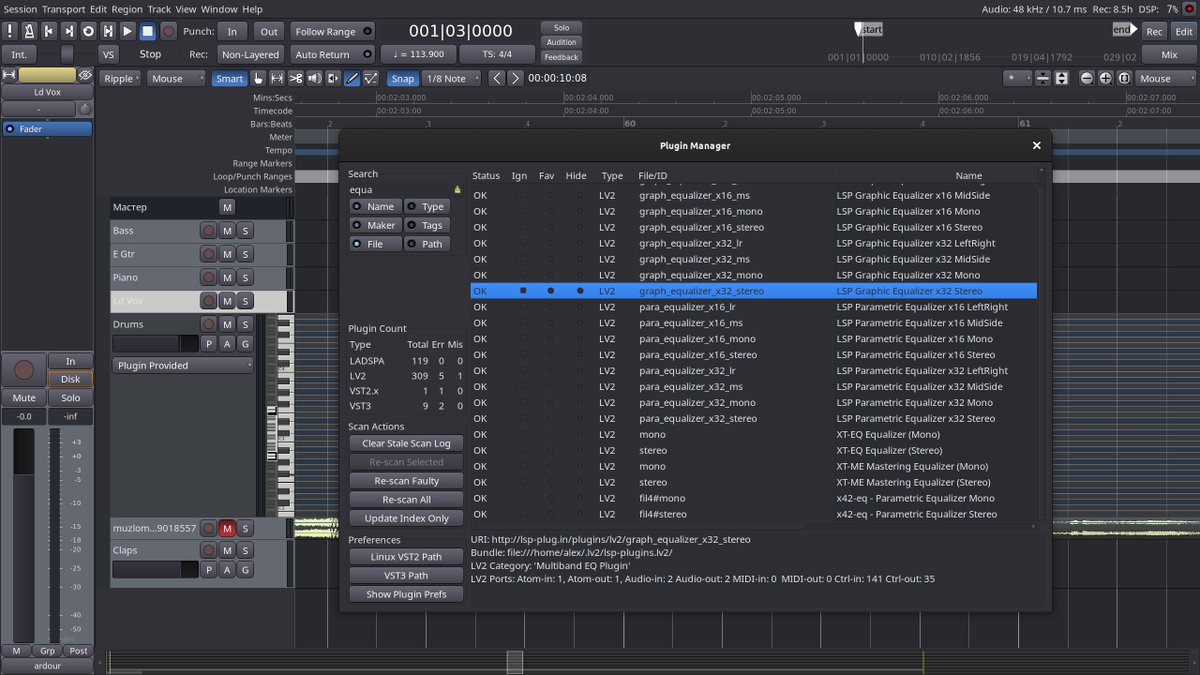The image size is (1200, 675).
Task: Toggle Fav dot for graph_equalizer_x32_stereo
Action: coord(550,291)
